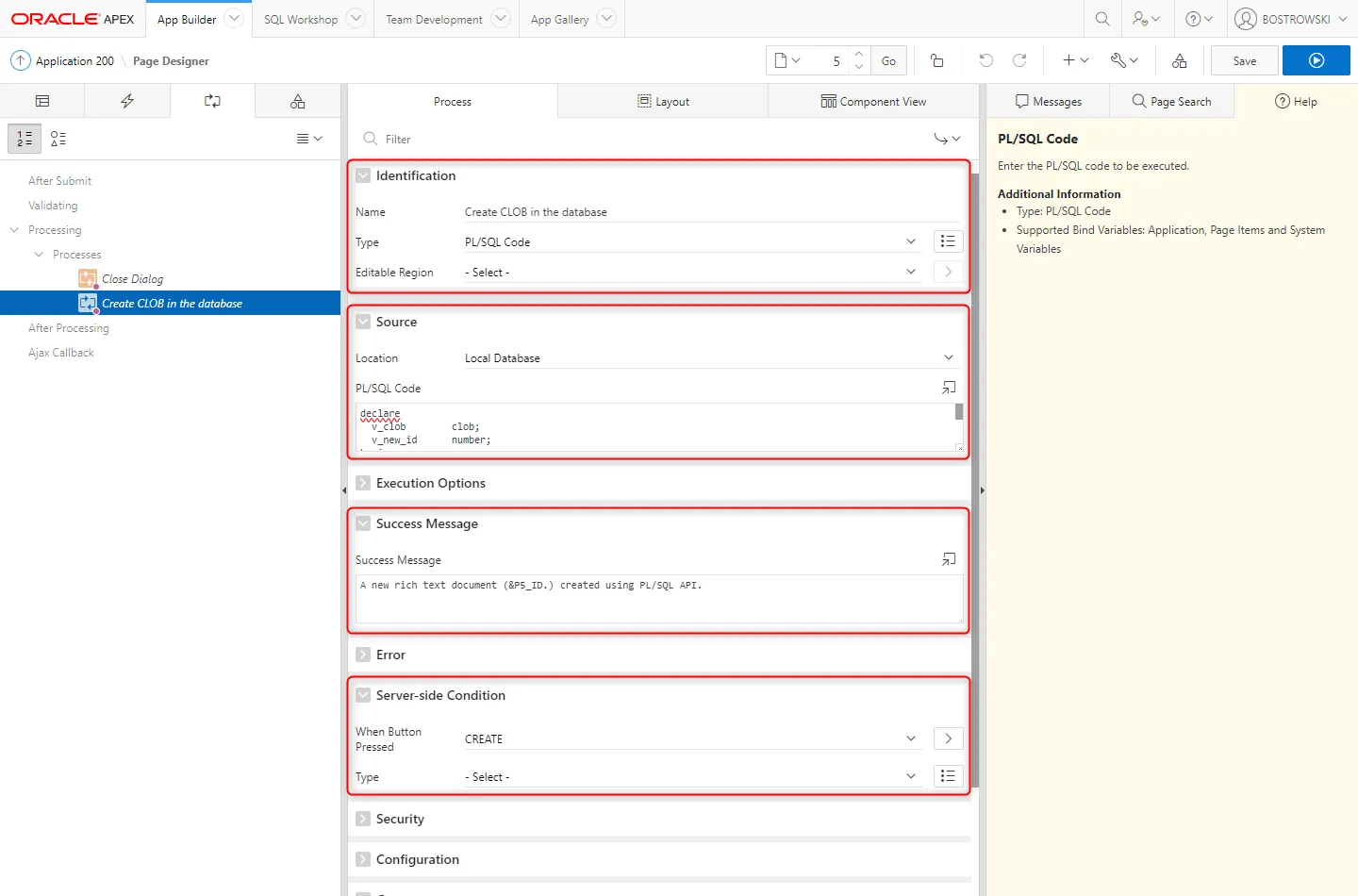Screen dimensions: 1358x896
Task: Open the Shared Components icon in toolbar
Action: click(x=1179, y=60)
